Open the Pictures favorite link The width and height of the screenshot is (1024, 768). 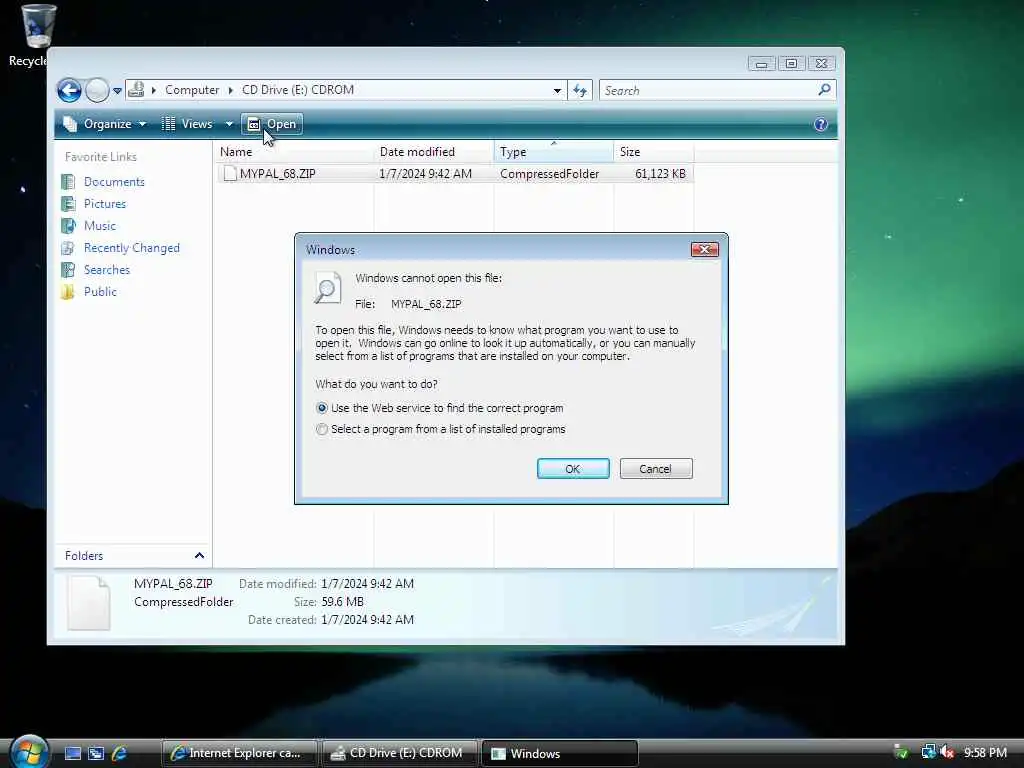[x=104, y=204]
